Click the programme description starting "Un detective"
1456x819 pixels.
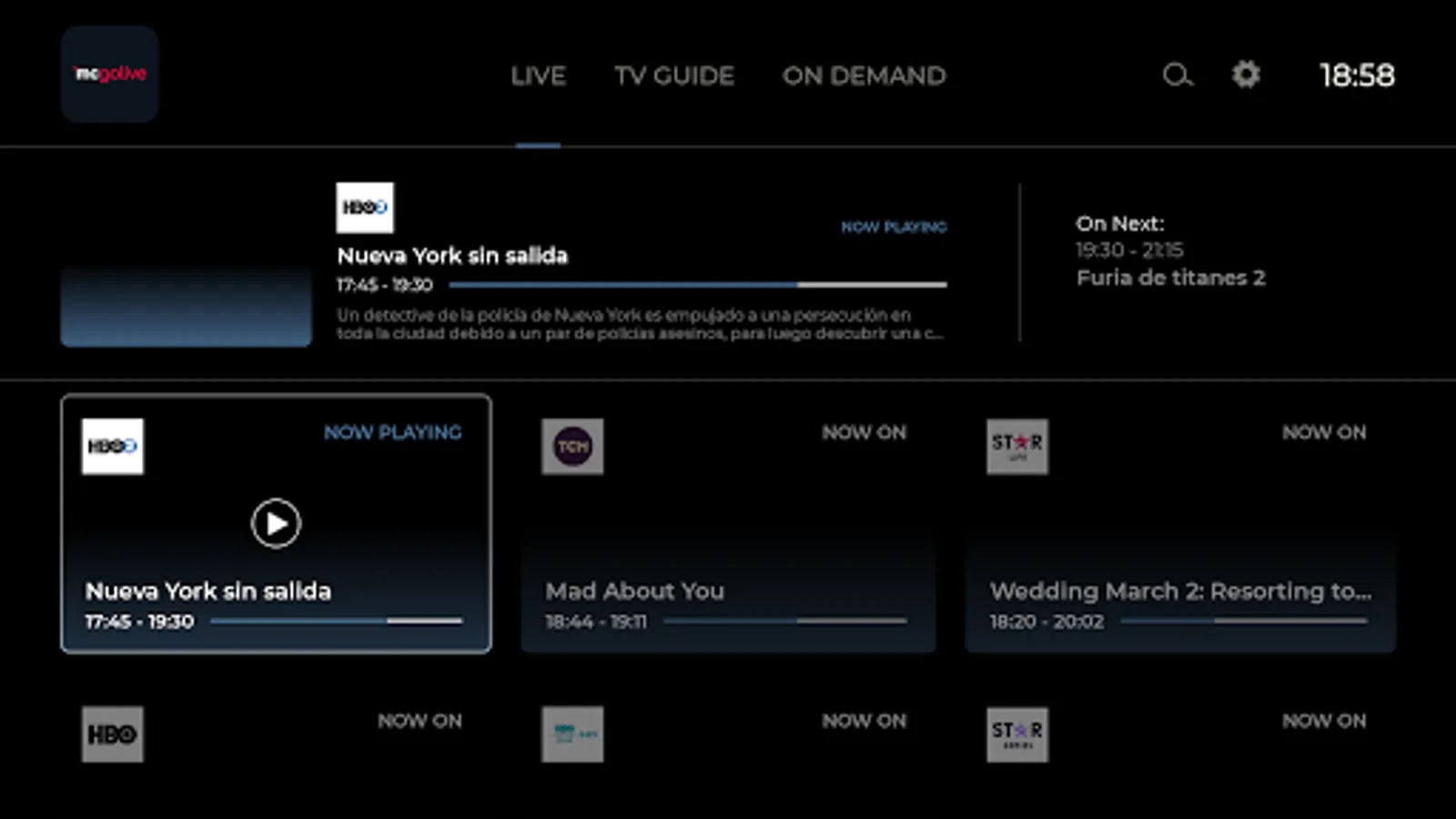640,324
